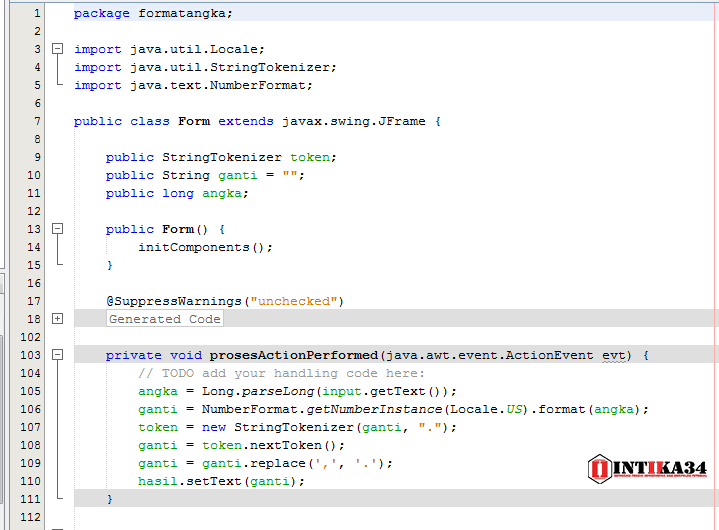Click the angka field declaration on line 11

coord(177,193)
